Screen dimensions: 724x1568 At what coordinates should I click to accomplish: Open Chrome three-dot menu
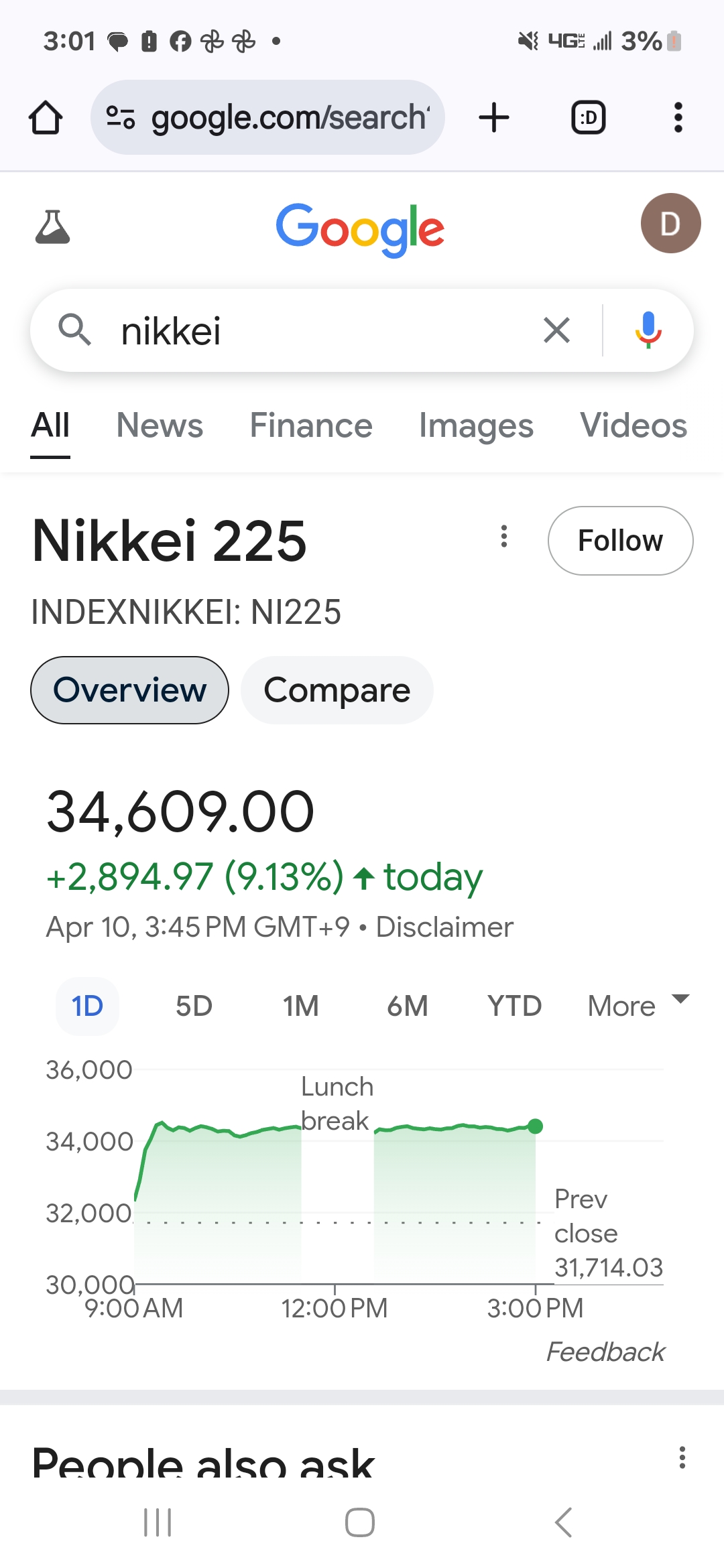coord(678,118)
